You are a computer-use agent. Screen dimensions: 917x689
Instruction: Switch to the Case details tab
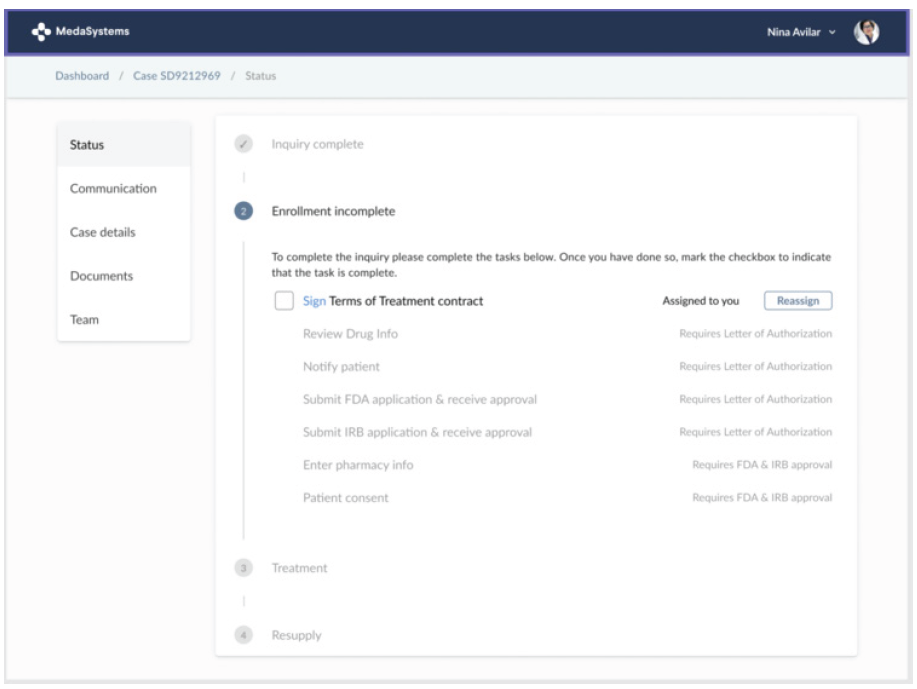[x=102, y=232]
